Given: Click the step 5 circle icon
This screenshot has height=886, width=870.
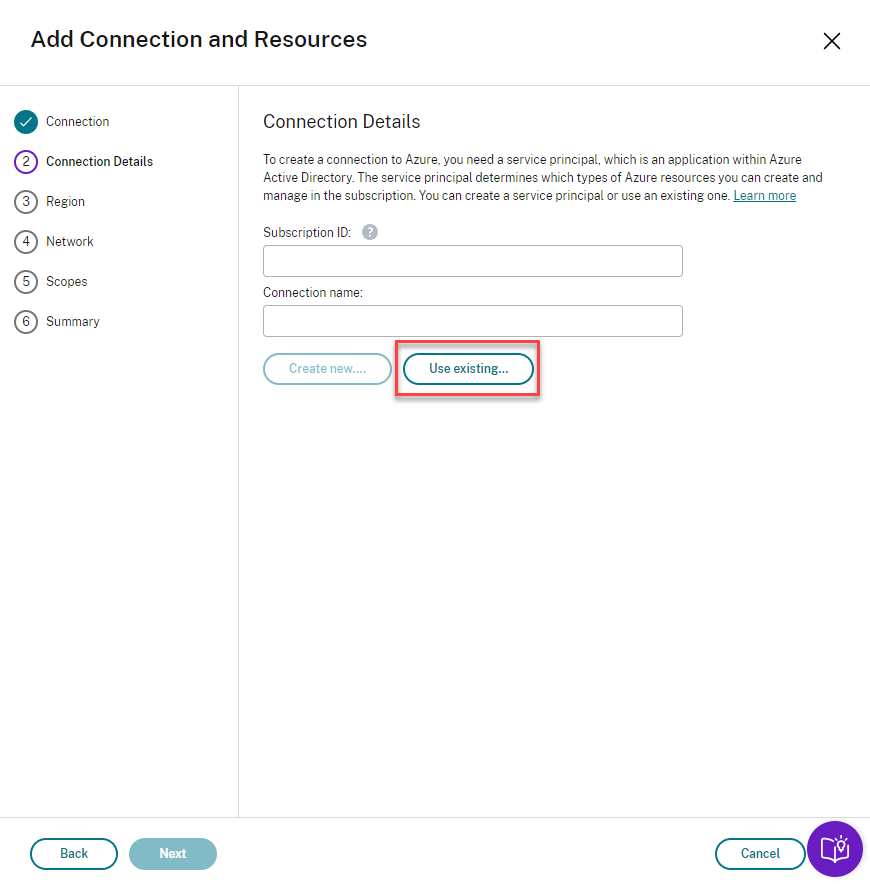Looking at the screenshot, I should tap(26, 282).
